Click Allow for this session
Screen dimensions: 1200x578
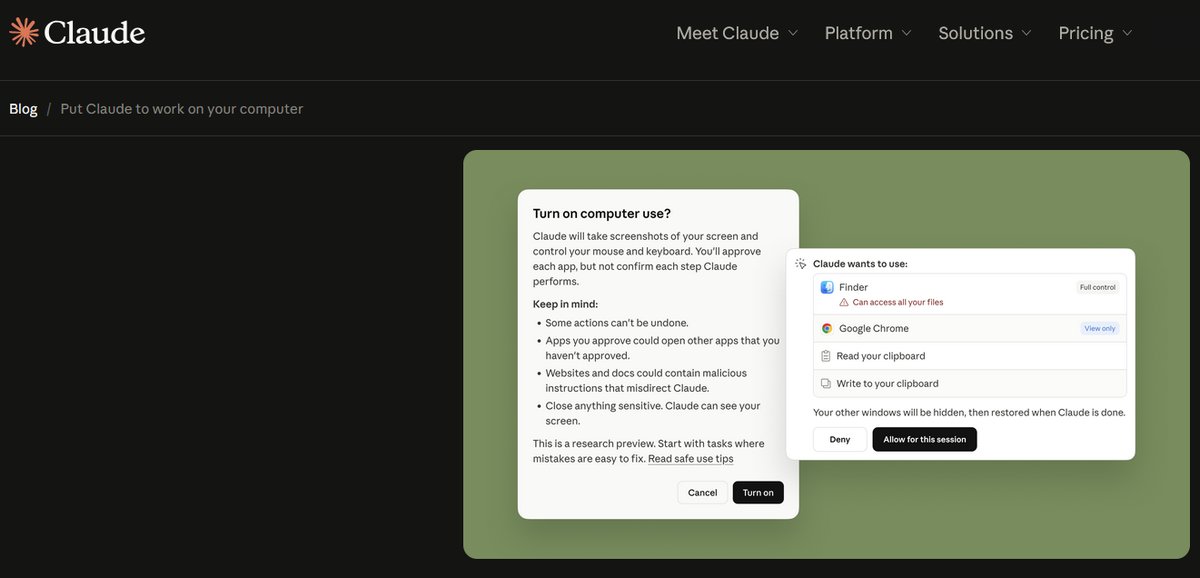point(924,440)
